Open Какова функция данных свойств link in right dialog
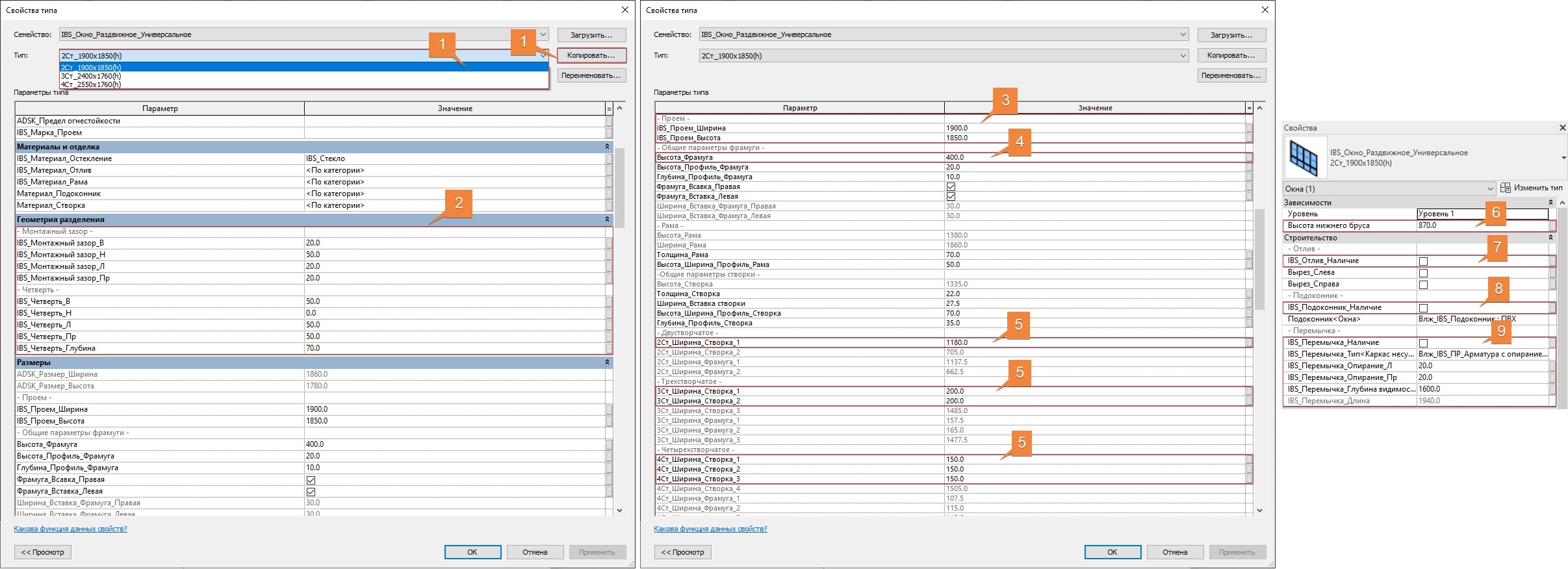The width and height of the screenshot is (1568, 569). coord(710,529)
